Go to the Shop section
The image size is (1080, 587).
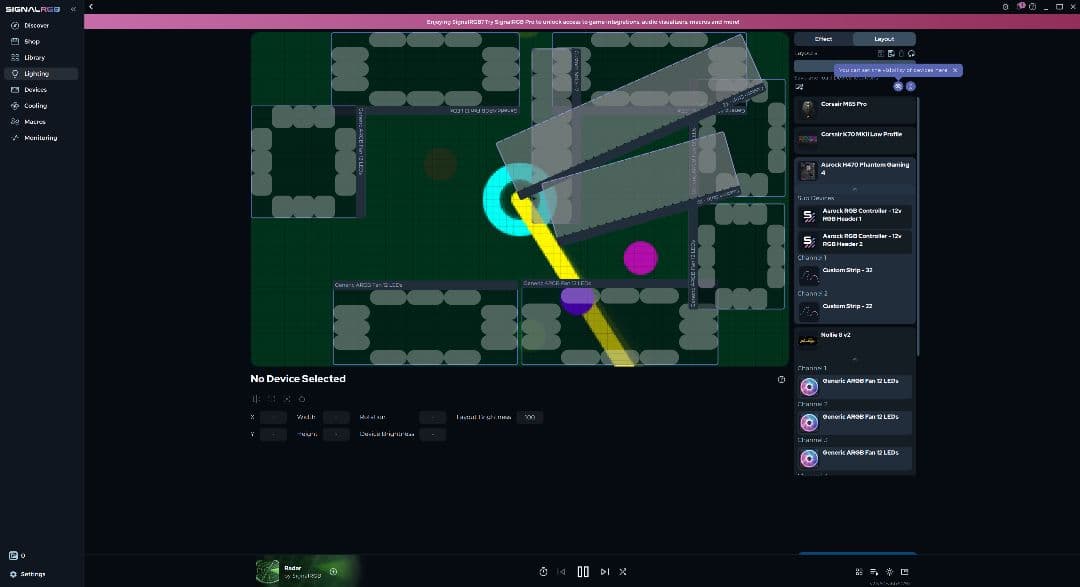(x=32, y=41)
